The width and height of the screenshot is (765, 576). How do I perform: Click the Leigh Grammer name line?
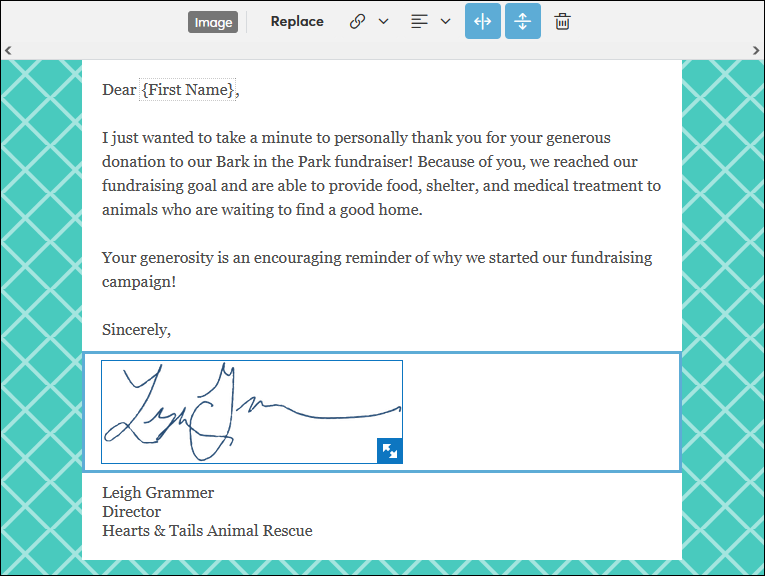click(x=158, y=492)
